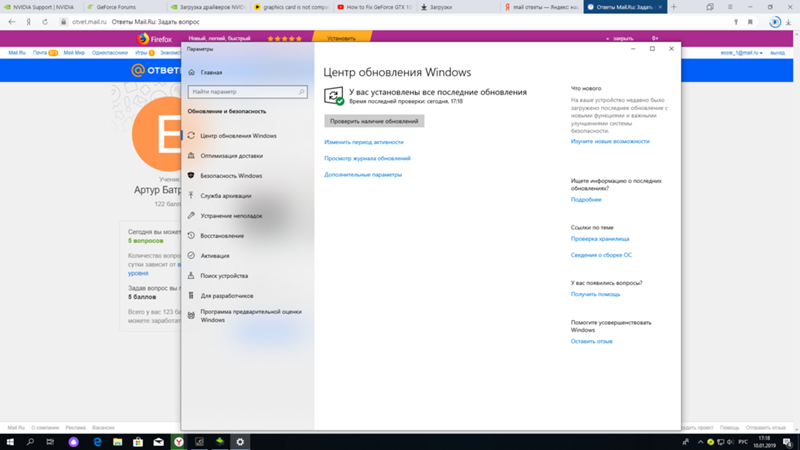Screen dimensions: 800x450
Task: Click выход logout link on Mail.Ru
Action: 778,53
